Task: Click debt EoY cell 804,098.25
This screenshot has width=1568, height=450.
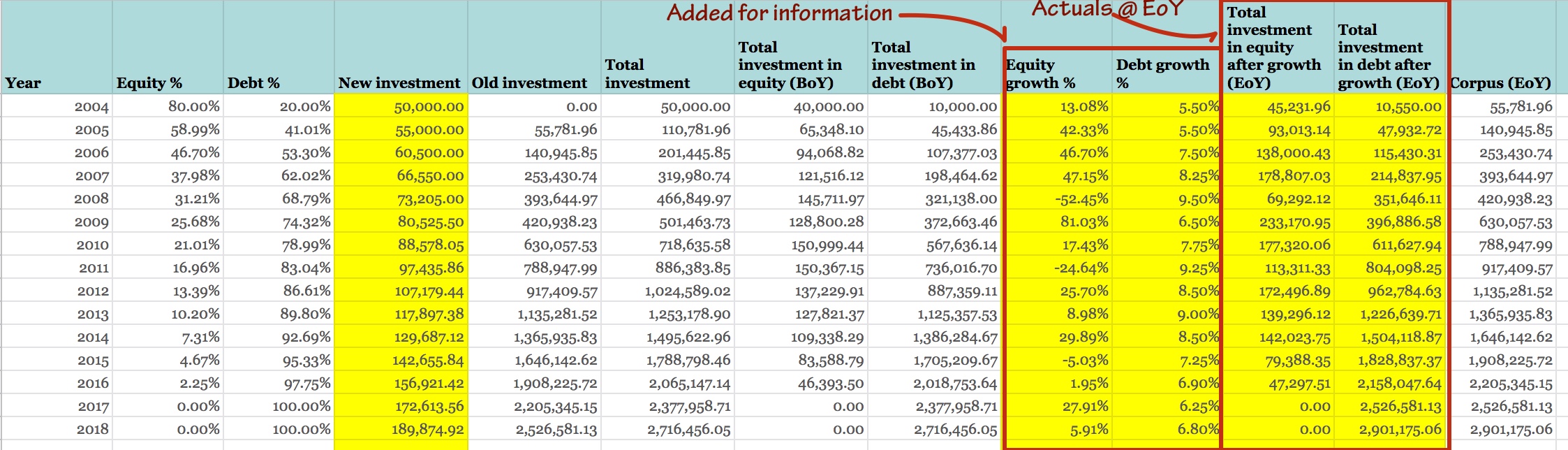Action: coord(1390,268)
